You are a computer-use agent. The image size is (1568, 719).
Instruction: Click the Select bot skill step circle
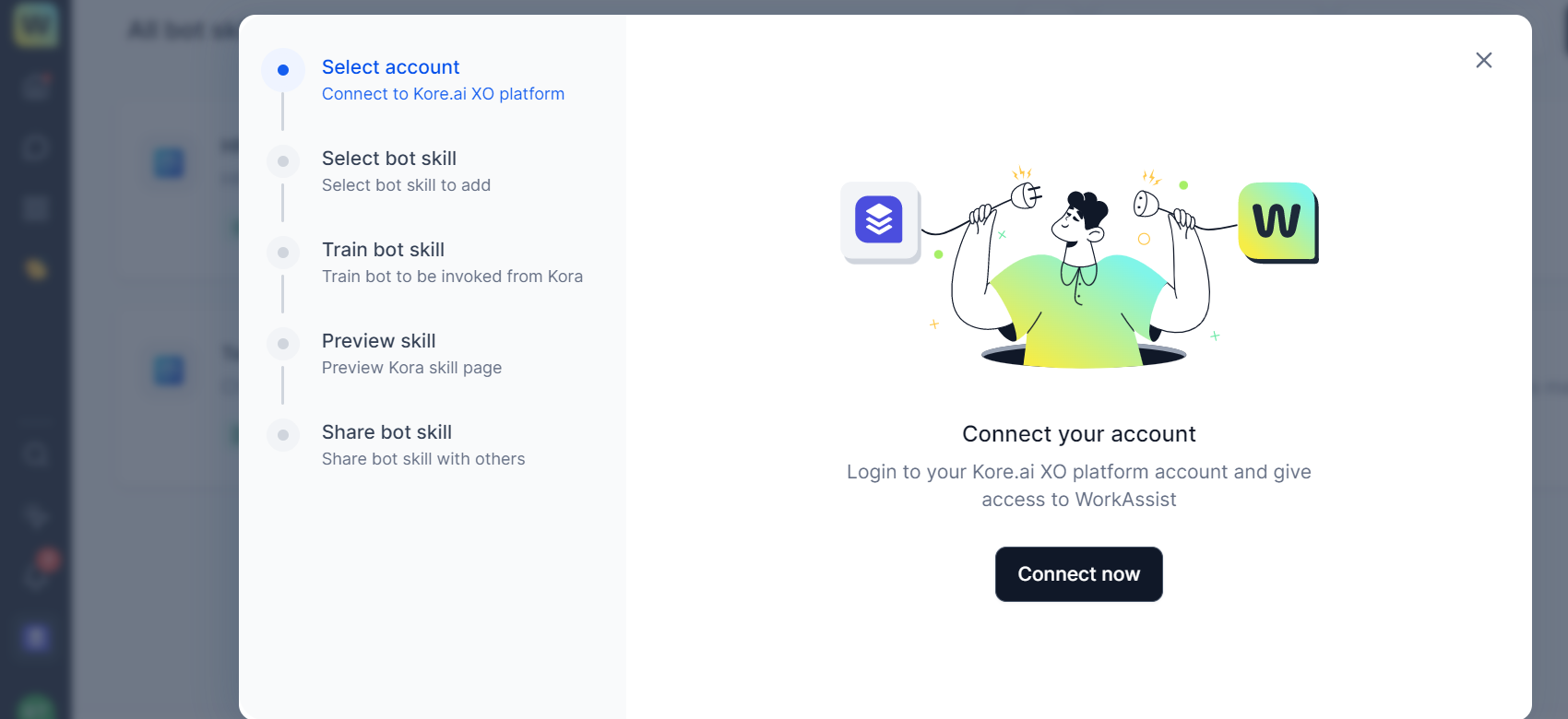point(283,161)
